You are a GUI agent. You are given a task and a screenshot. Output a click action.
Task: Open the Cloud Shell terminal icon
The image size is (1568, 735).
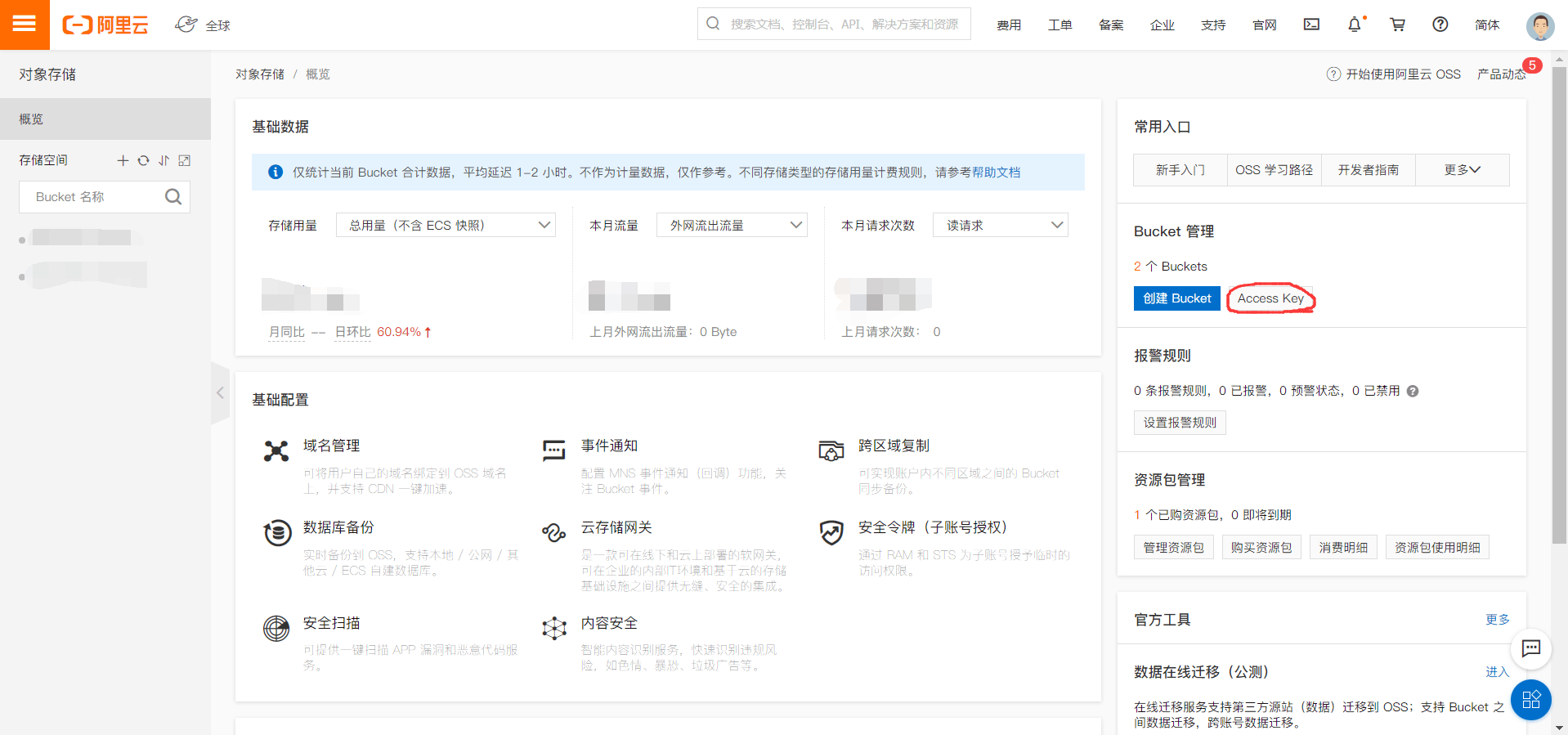[x=1311, y=25]
